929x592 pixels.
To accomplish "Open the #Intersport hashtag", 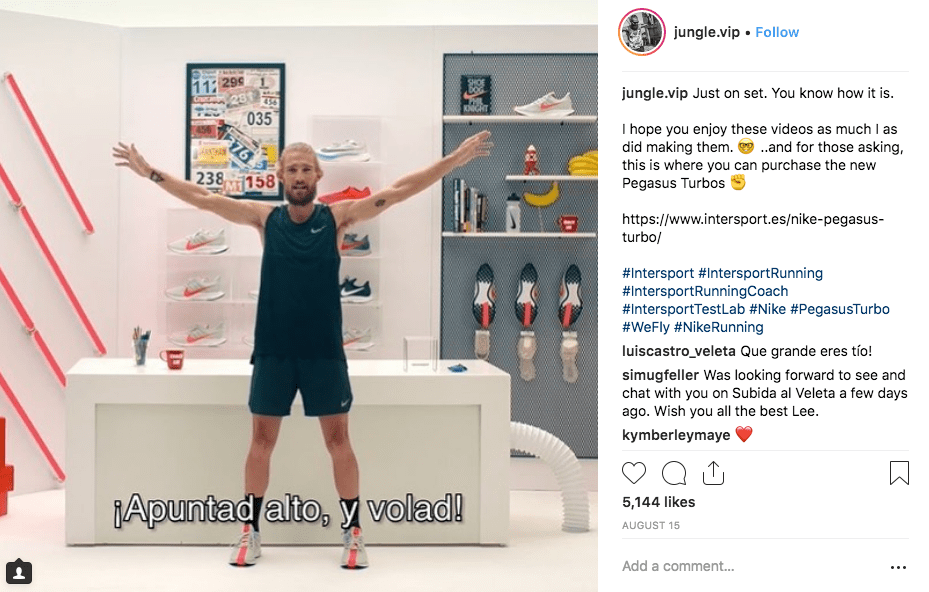I will [658, 273].
